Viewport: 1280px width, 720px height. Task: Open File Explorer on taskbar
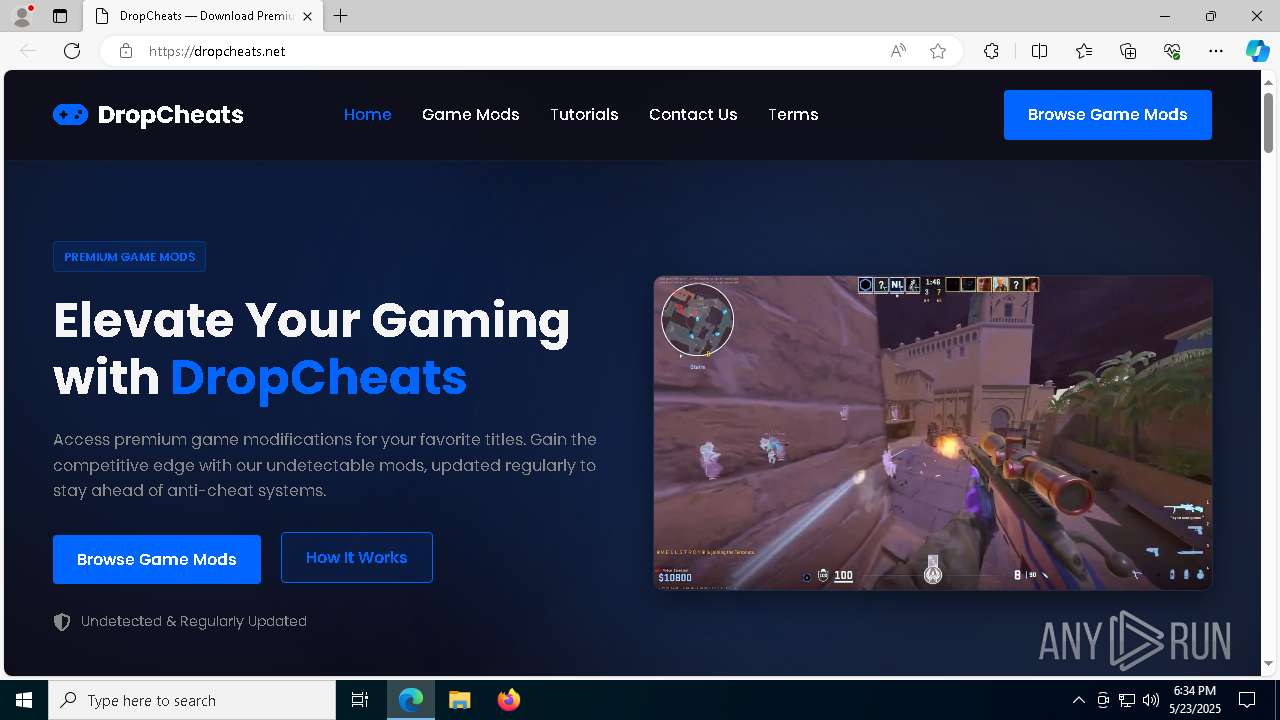coord(459,700)
